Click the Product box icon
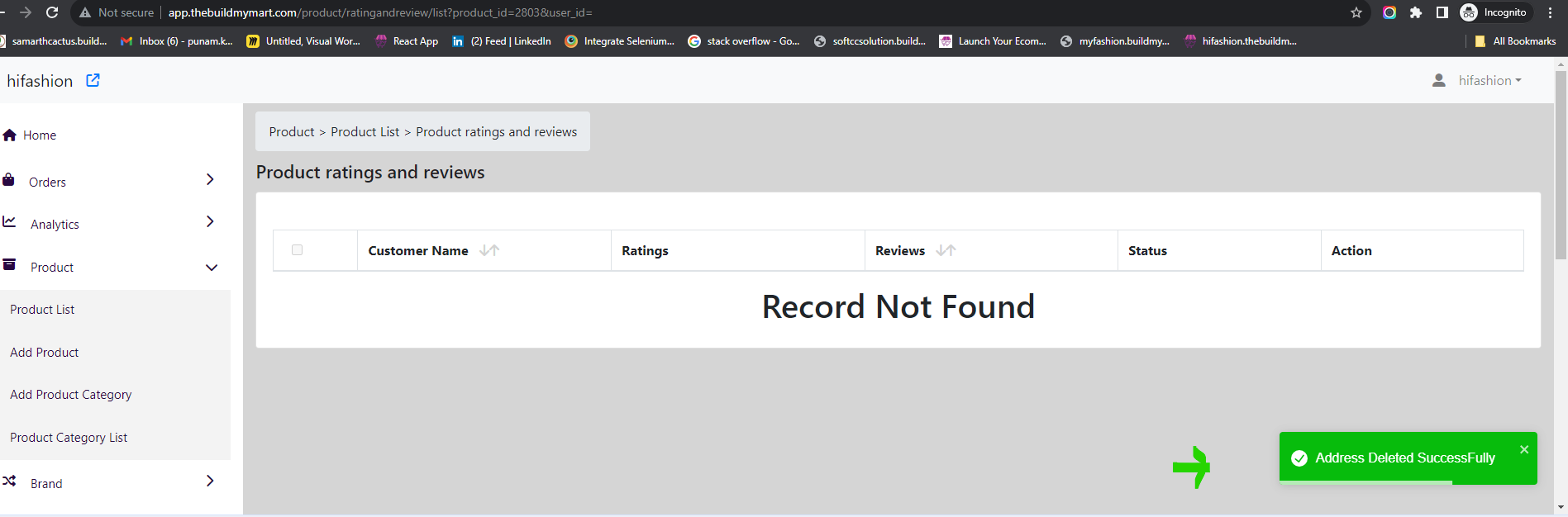The image size is (1568, 517). click(x=9, y=264)
